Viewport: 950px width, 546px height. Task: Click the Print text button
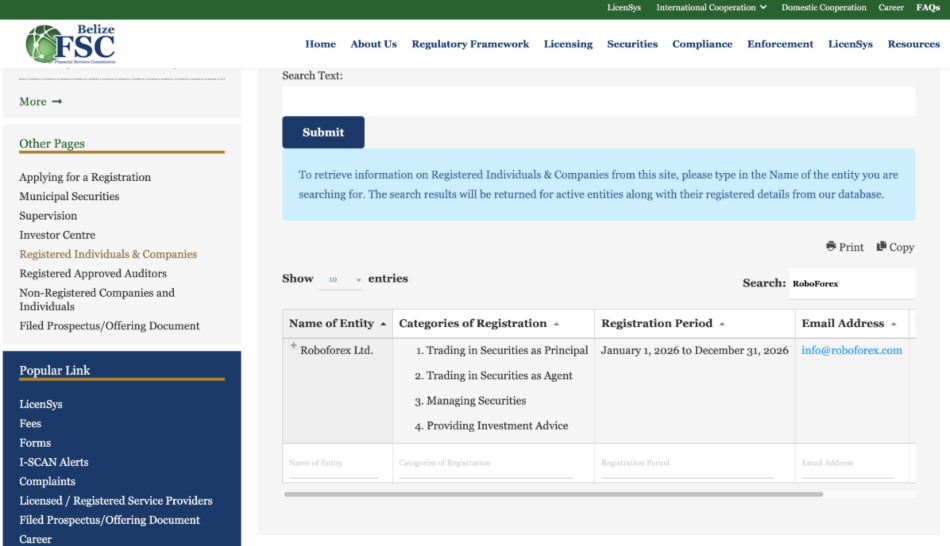click(x=851, y=247)
